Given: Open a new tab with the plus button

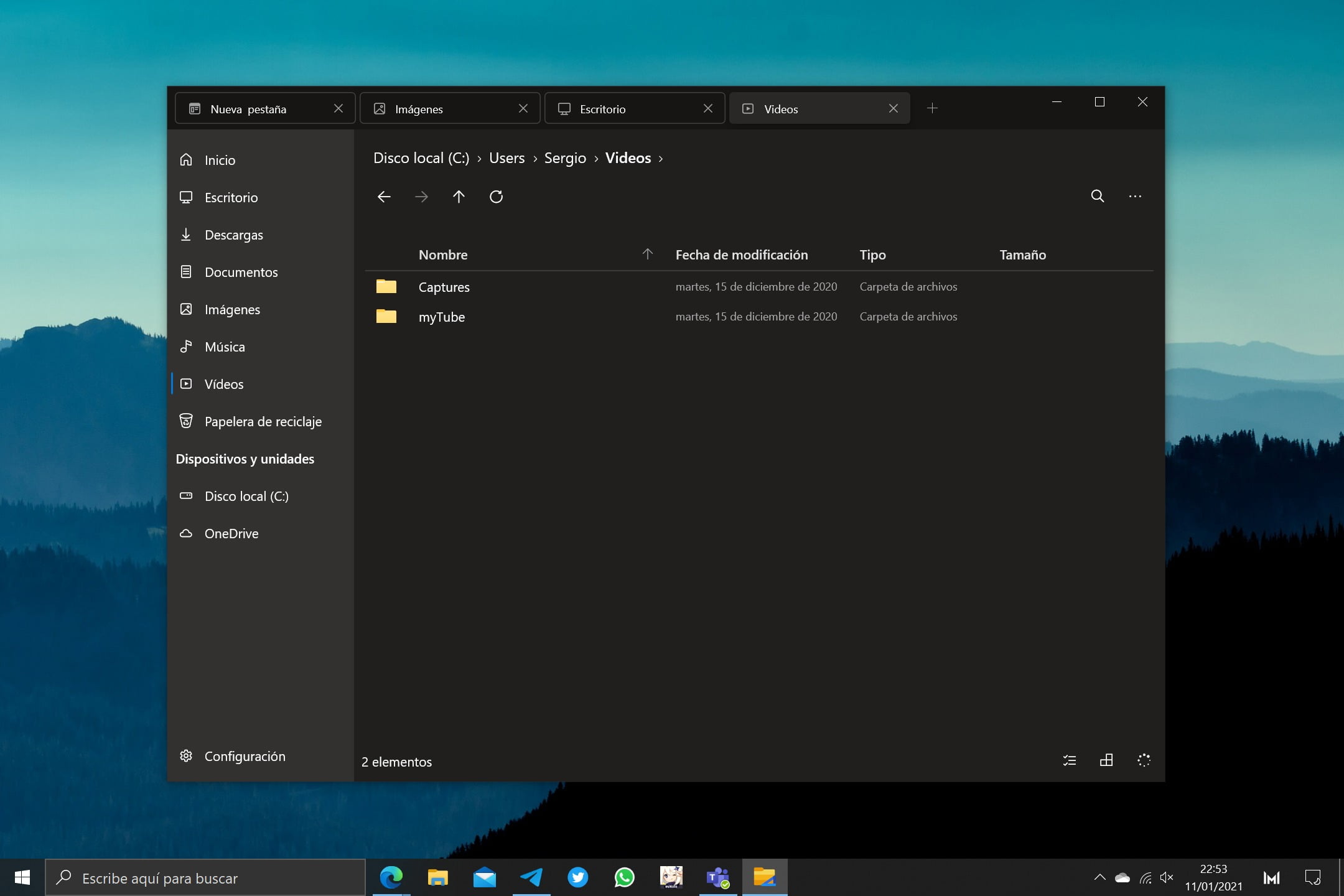Looking at the screenshot, I should point(932,108).
